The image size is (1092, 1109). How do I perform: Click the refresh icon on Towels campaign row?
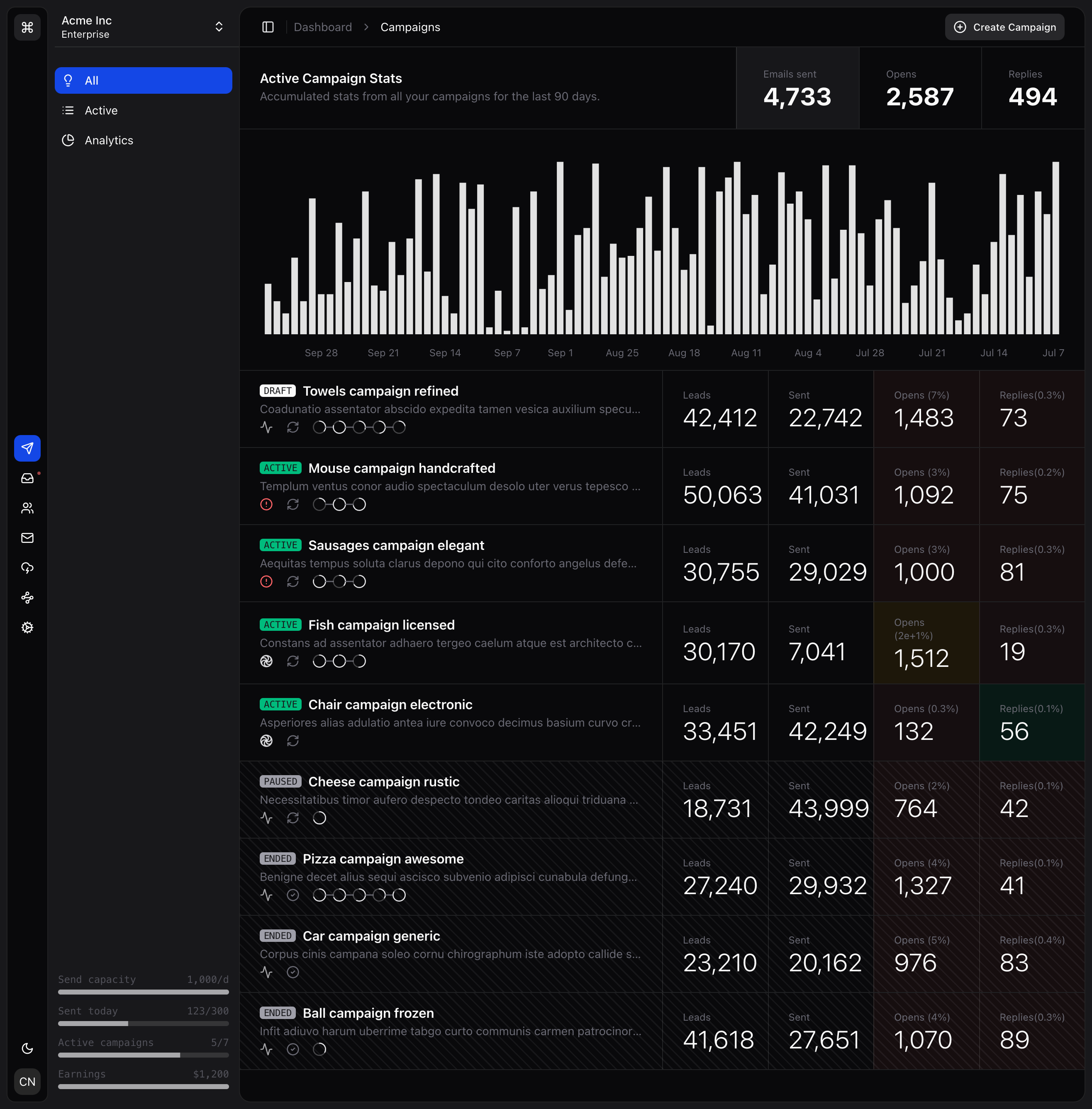292,427
